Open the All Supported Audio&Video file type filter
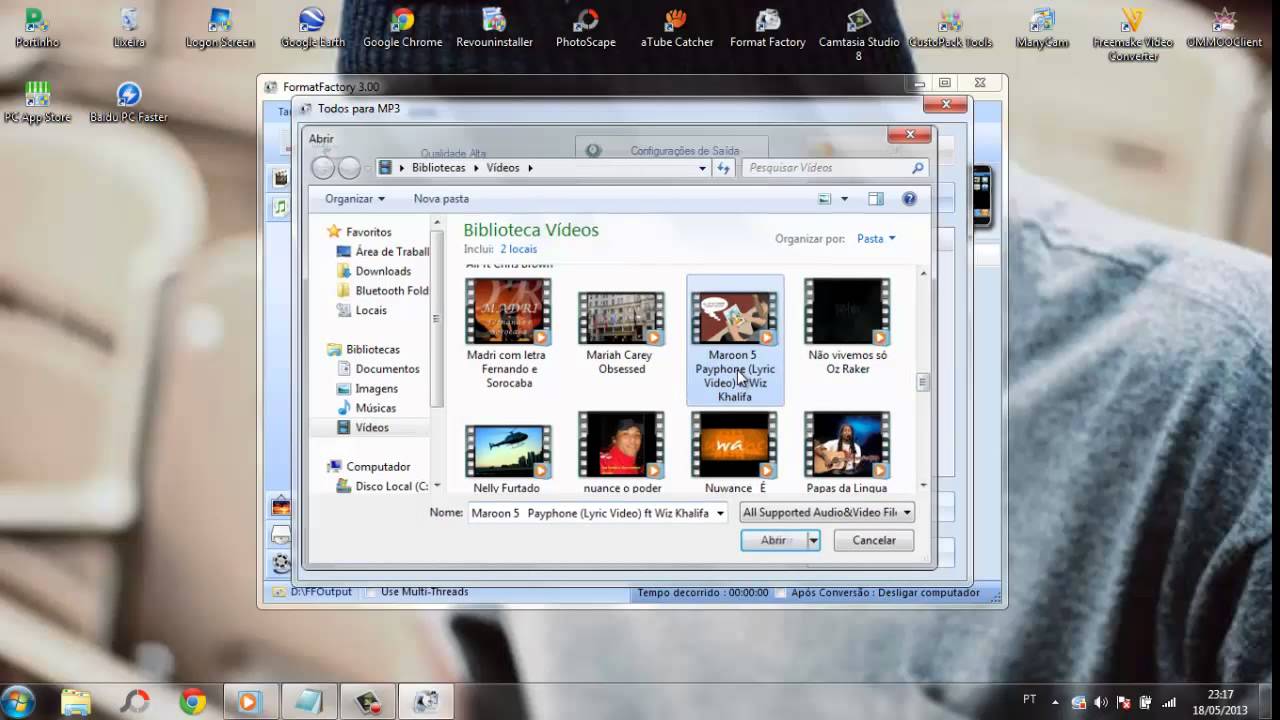 tap(827, 513)
